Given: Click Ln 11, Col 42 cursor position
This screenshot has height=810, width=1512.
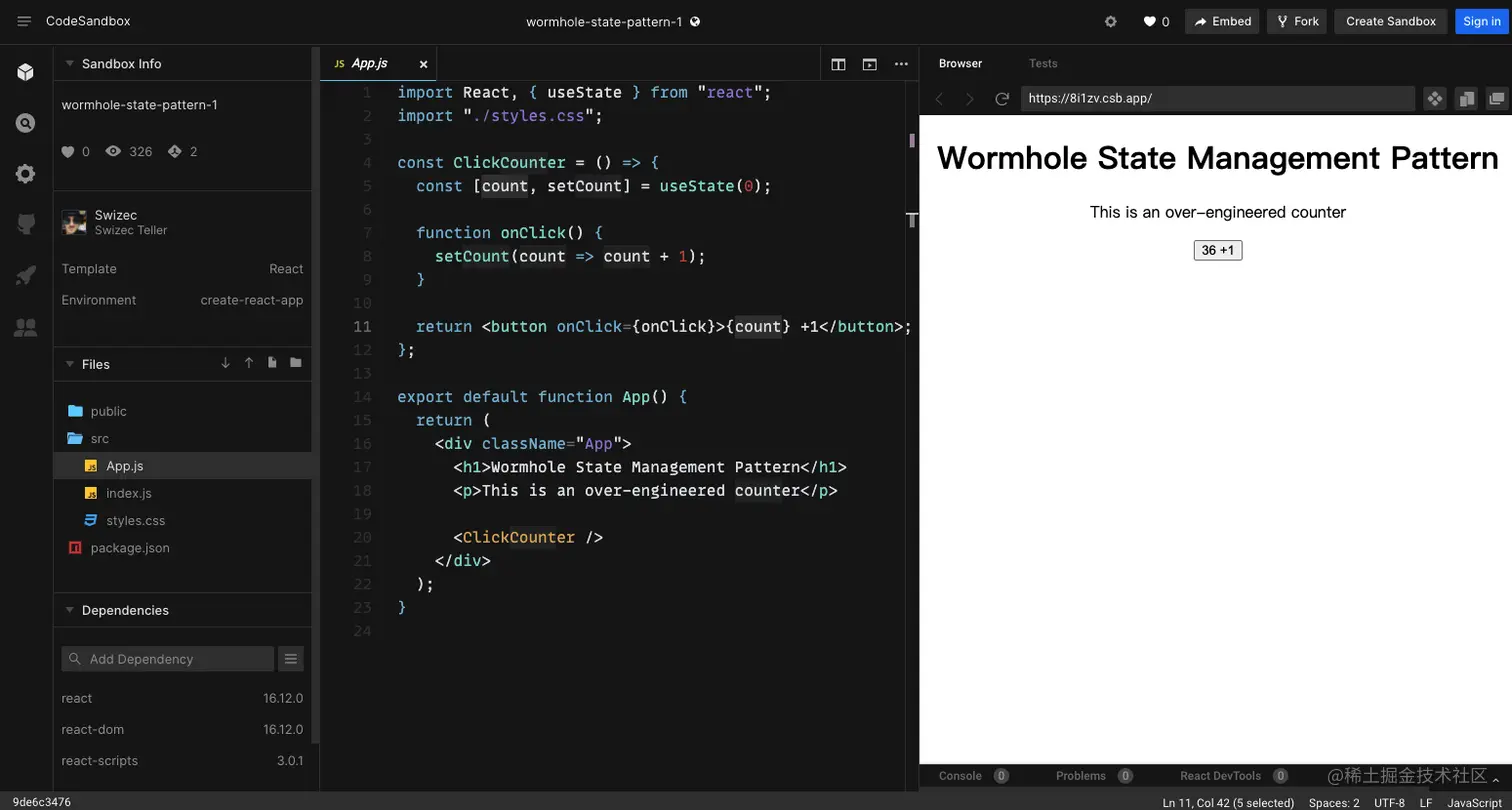Looking at the screenshot, I should pos(1228,803).
